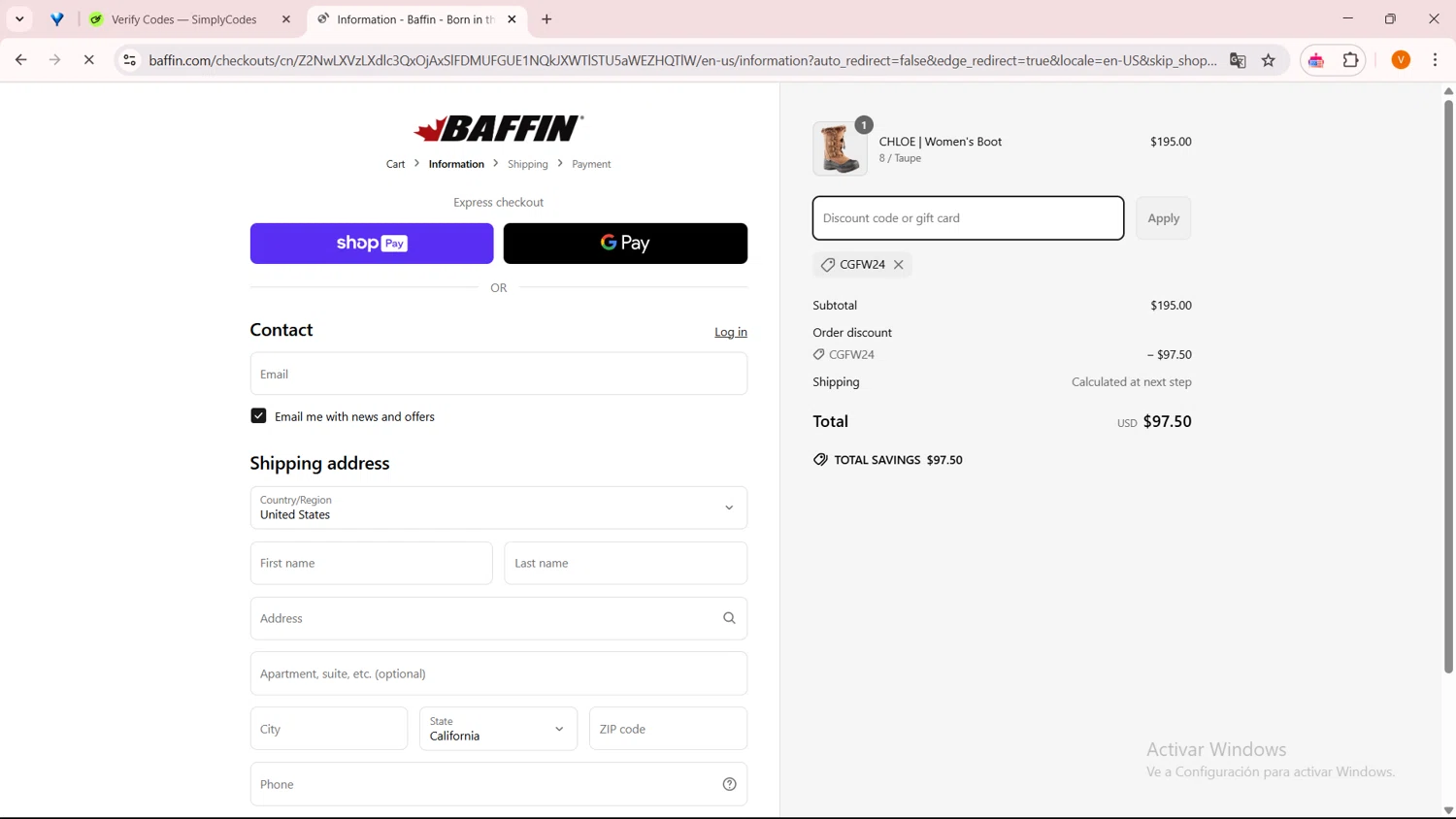Click the Baffin logo

pos(498,128)
